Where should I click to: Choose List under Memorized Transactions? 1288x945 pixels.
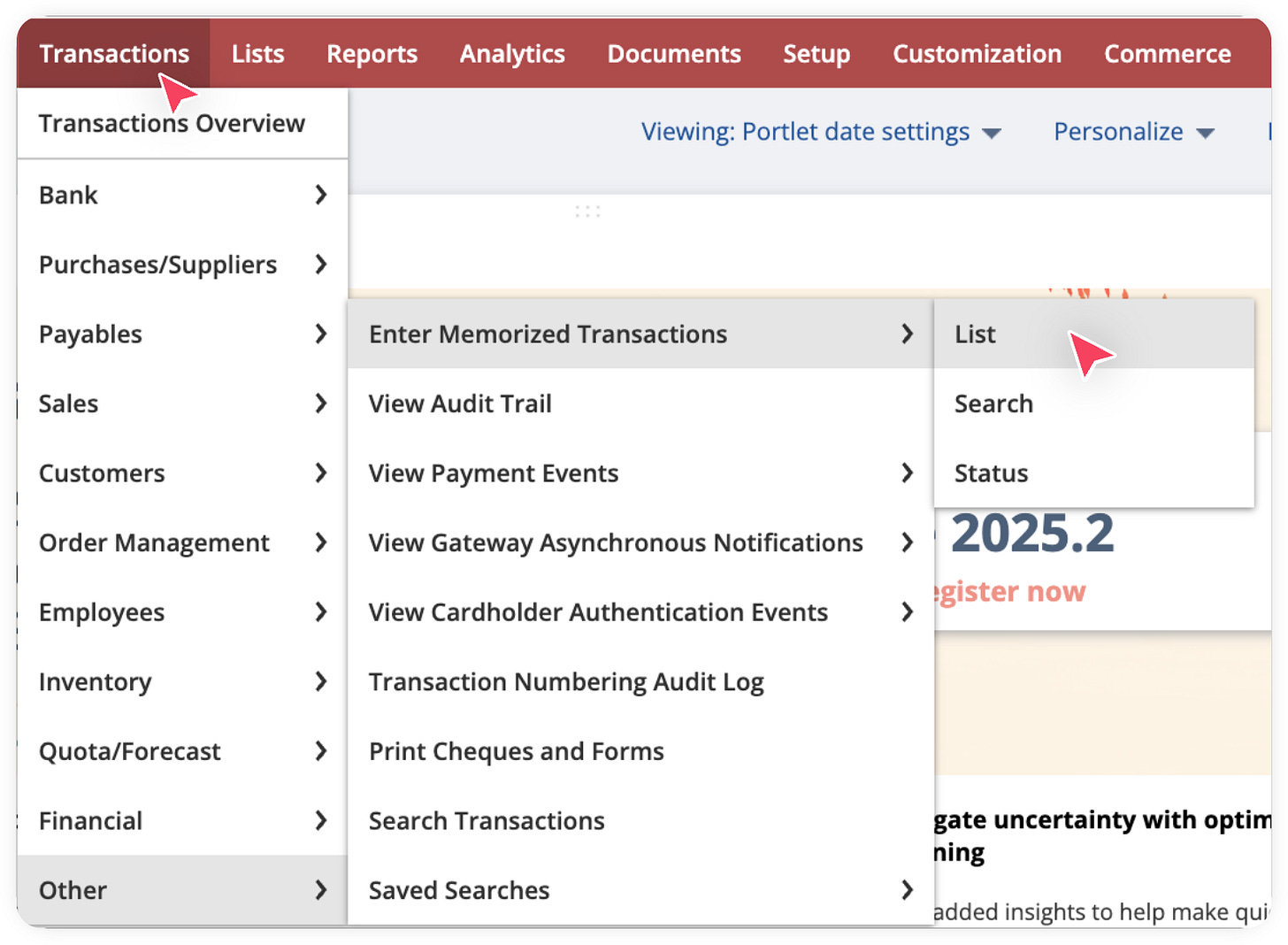[1094, 334]
